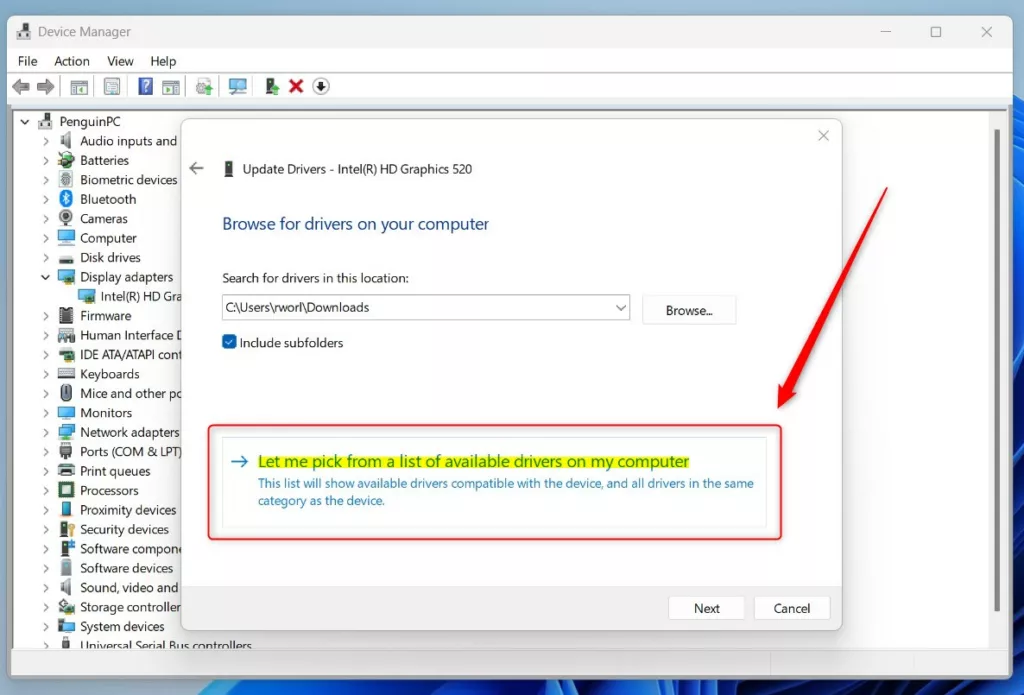Click the Security devices icon

[x=66, y=529]
